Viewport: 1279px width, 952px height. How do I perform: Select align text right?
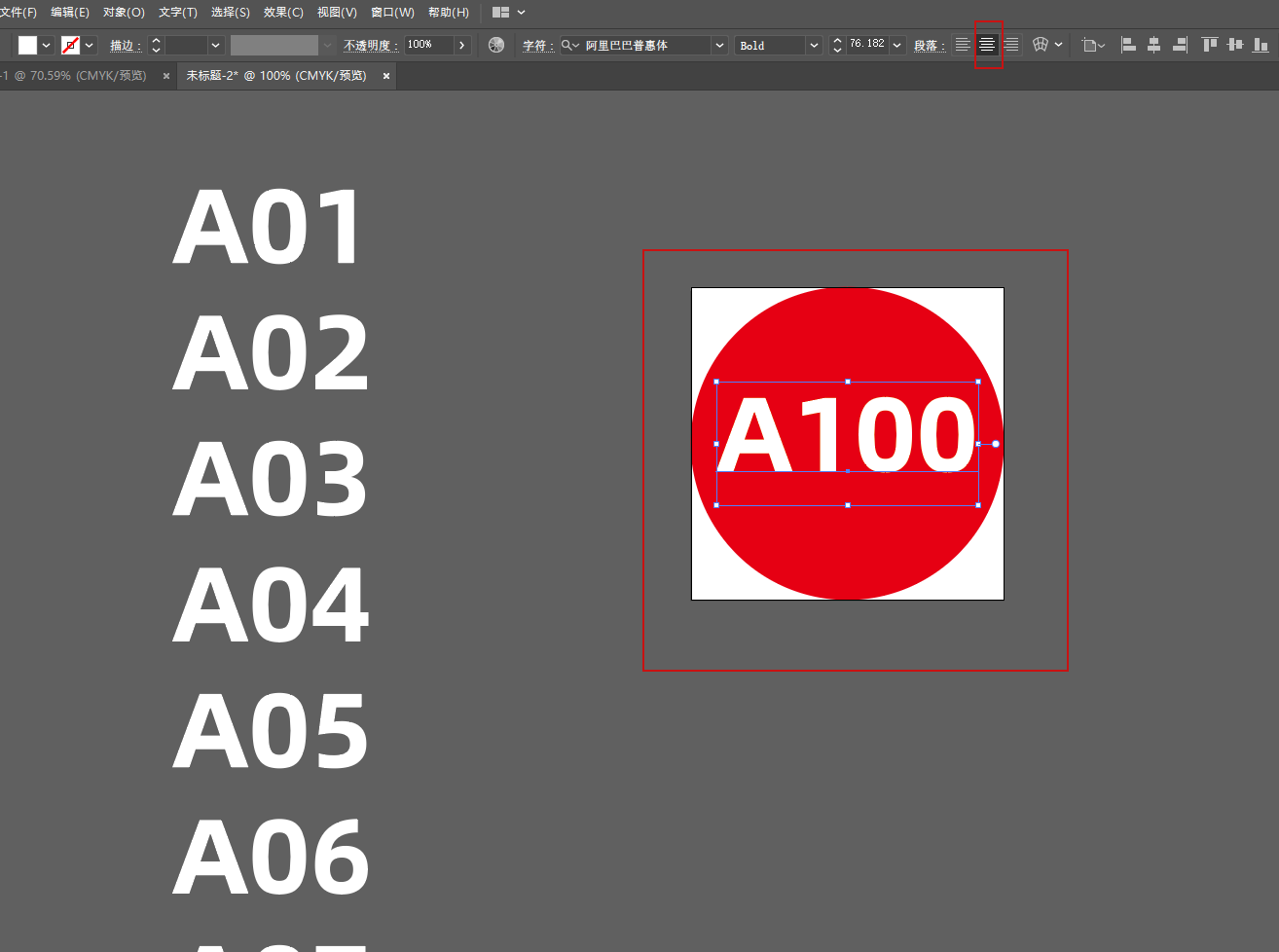pyautogui.click(x=1011, y=45)
